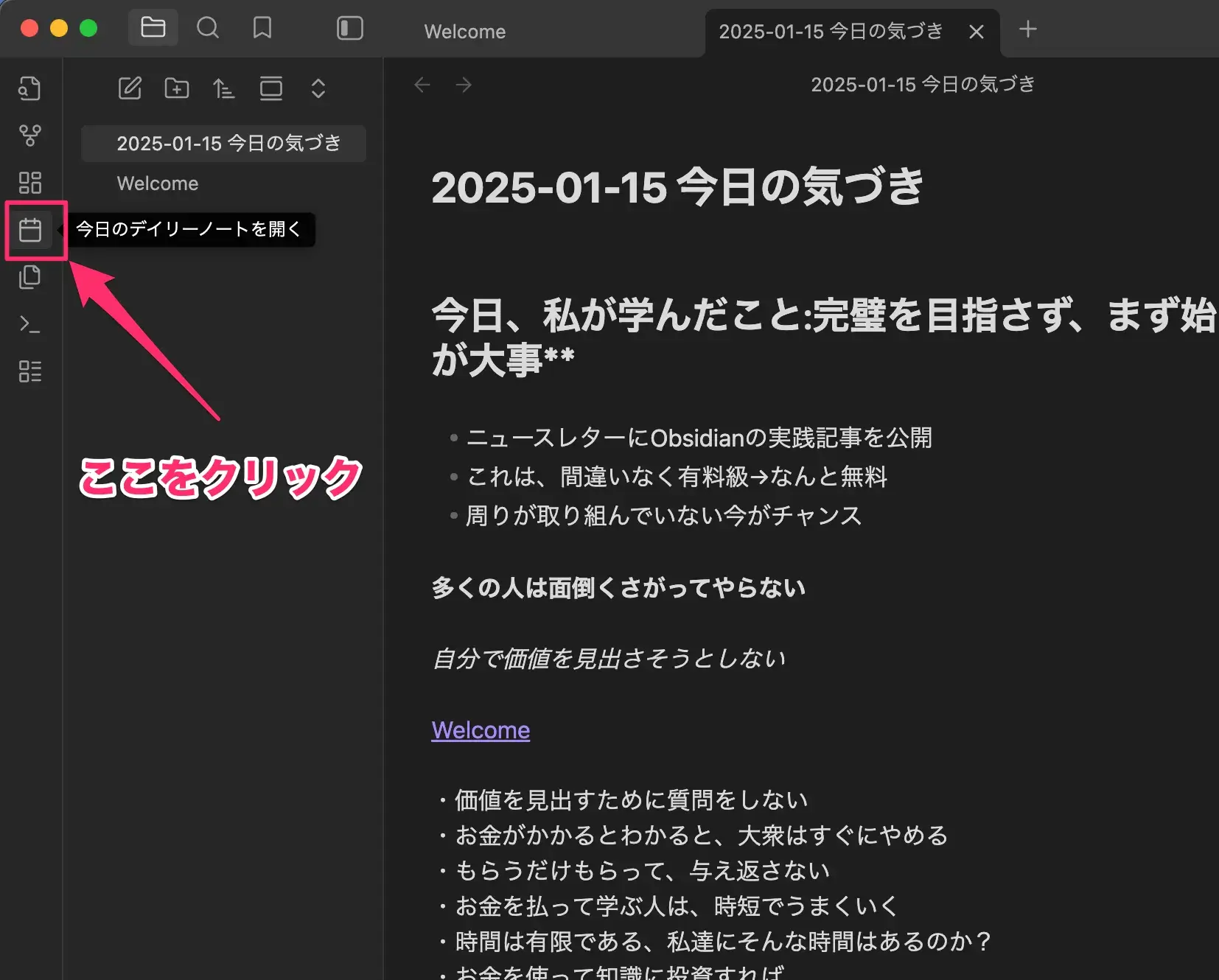This screenshot has height=980, width=1219.
Task: Click bullet ニュースレターにObsidianの実践記事を公開
Action: pos(699,438)
